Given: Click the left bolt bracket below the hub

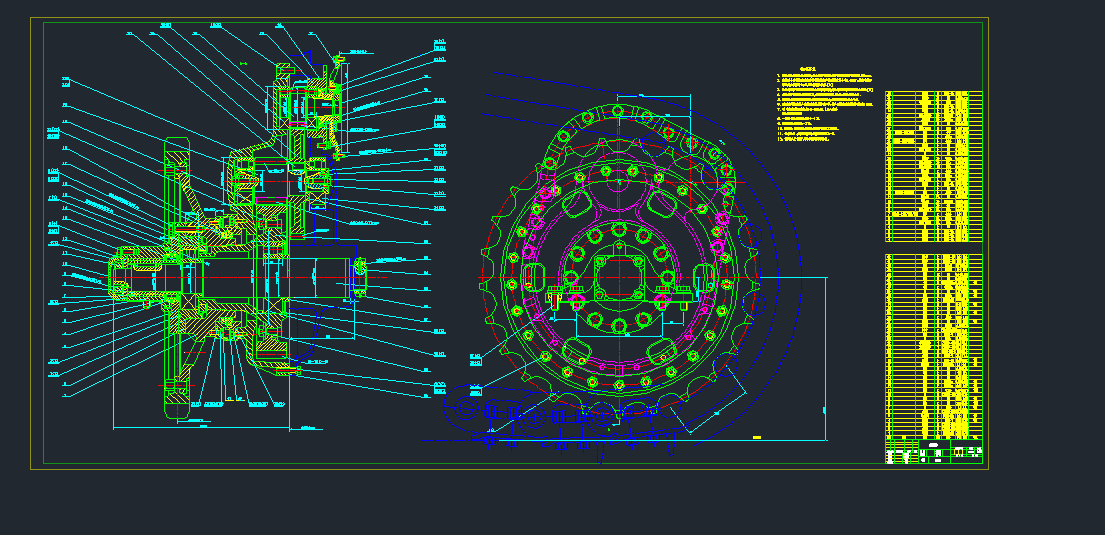Looking at the screenshot, I should coord(556,298).
